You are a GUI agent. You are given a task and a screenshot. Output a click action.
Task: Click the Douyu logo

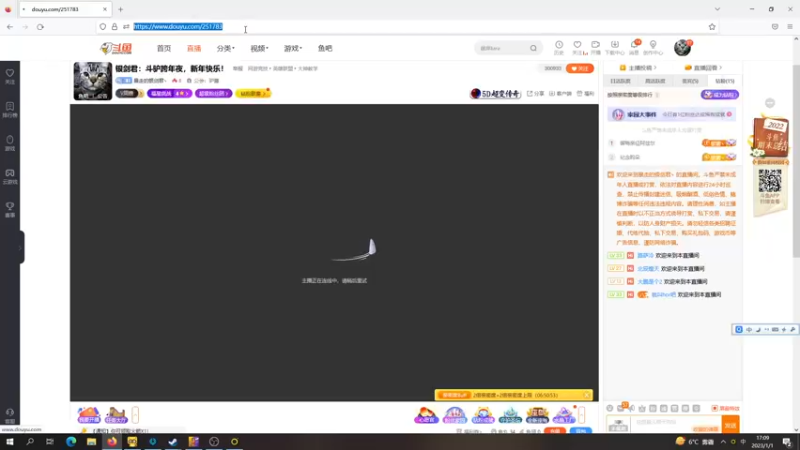pyautogui.click(x=116, y=48)
